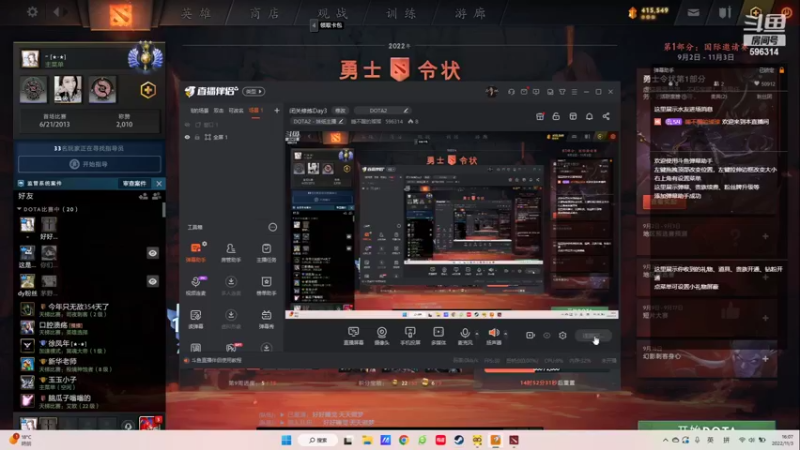Add a 直播屏幕 screen capture source
This screenshot has height=450, width=800.
[353, 336]
